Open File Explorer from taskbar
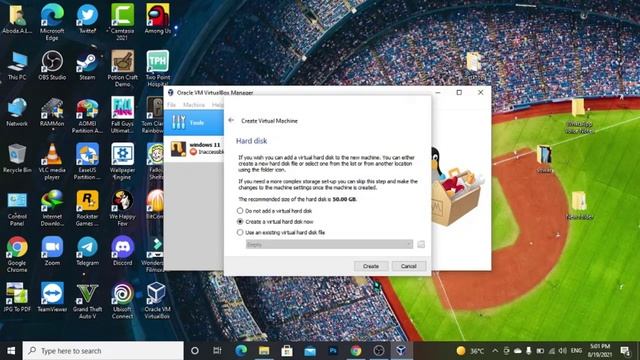The width and height of the screenshot is (640, 360). coord(264,351)
